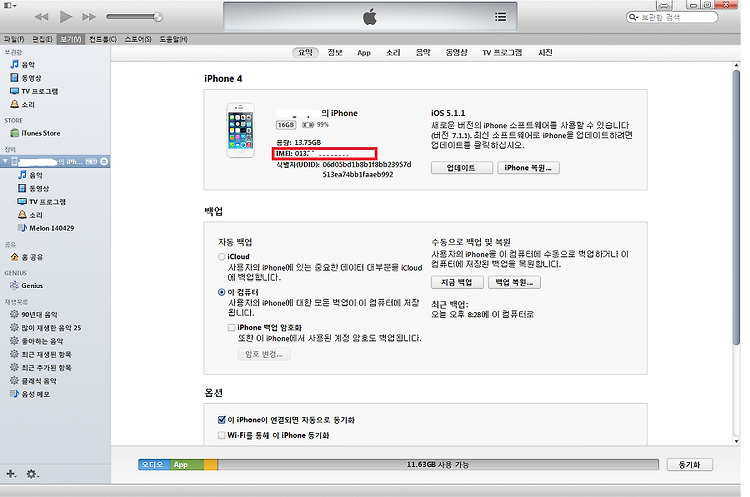
Task: Click the 16GB capacity badge
Action: 286,125
